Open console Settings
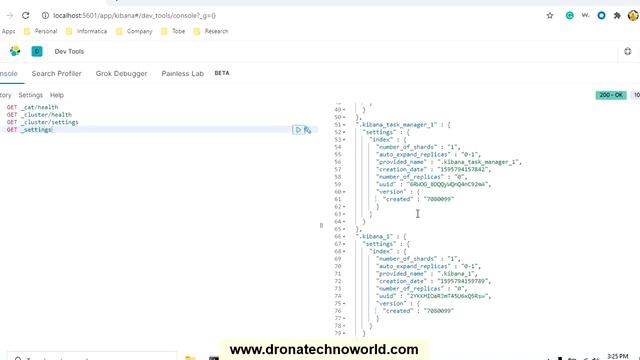Viewport: 640px width, 360px height. point(31,95)
